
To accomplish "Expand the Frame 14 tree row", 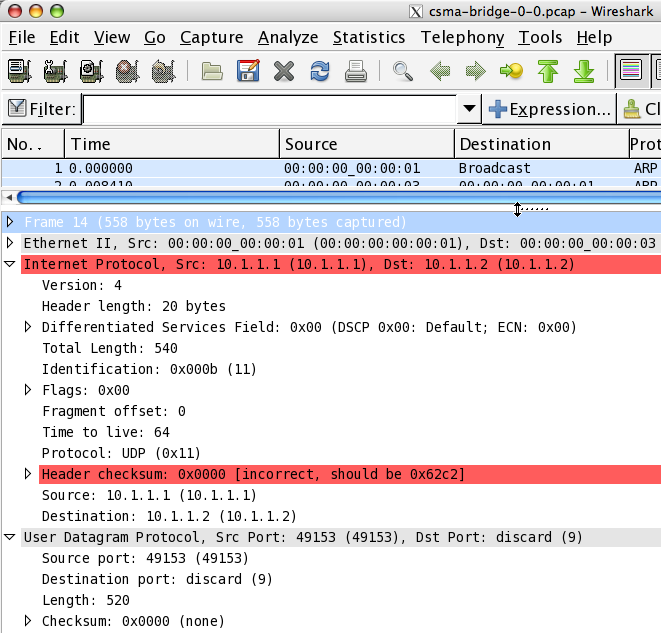I will [x=11, y=222].
